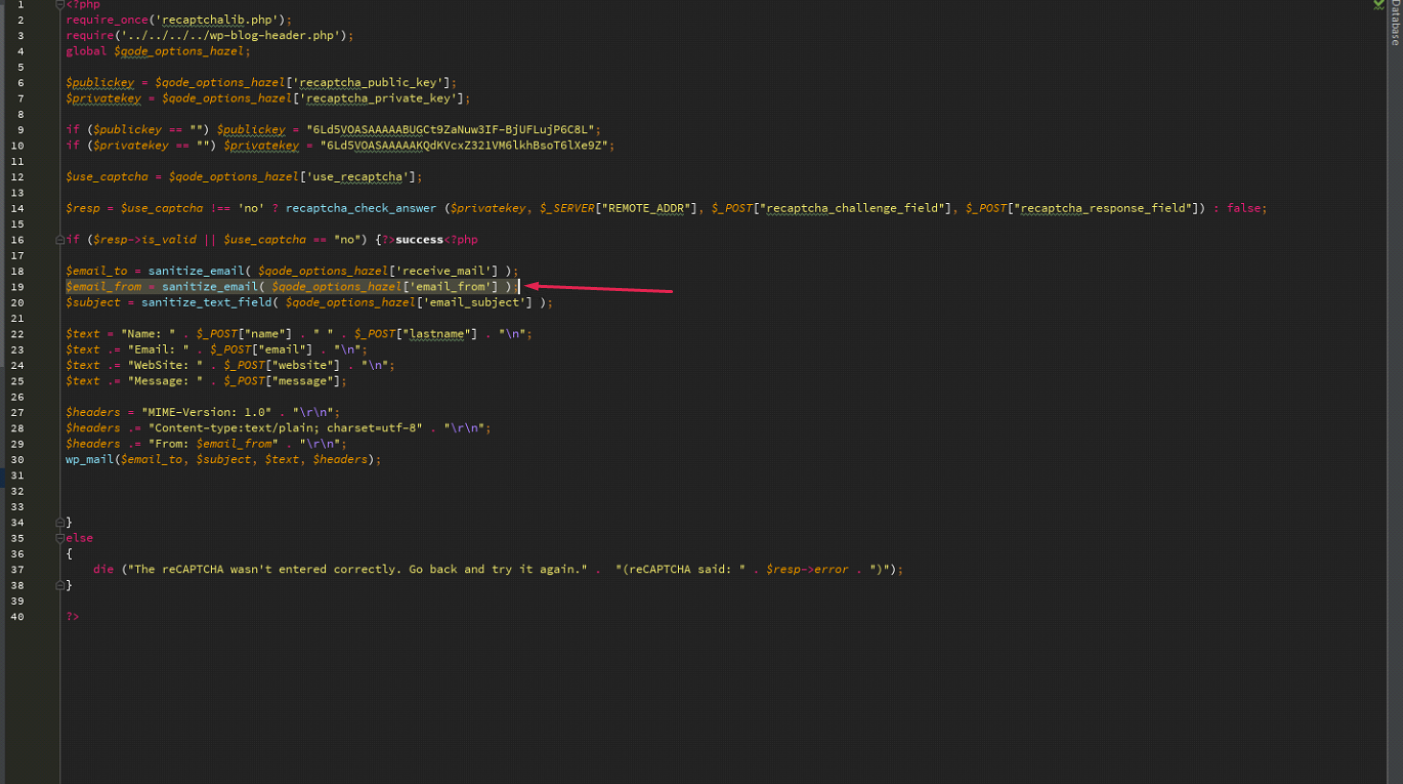Click the green inspection checkmark icon

1378,4
